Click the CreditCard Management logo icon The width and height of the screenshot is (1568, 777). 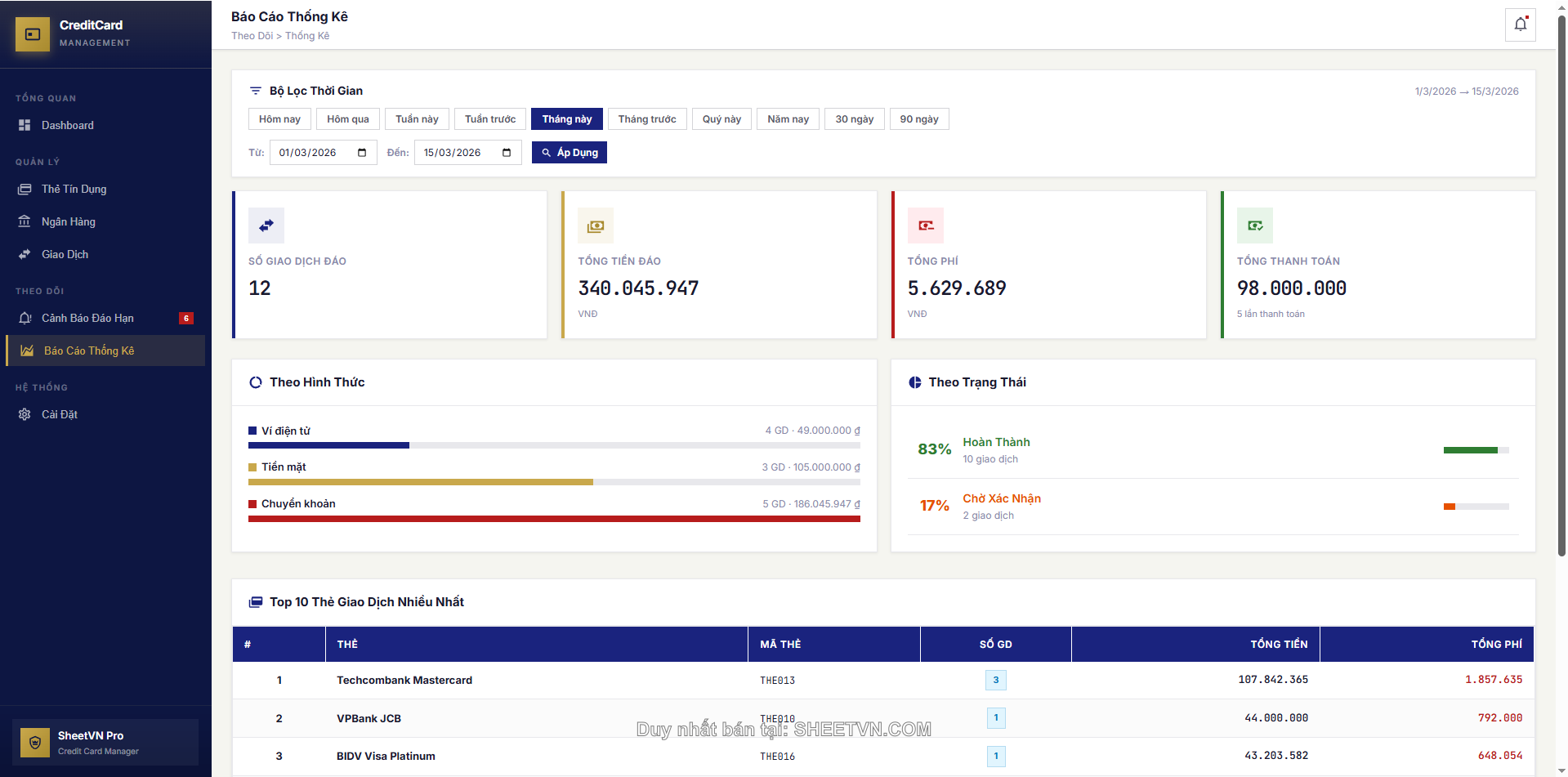[33, 34]
